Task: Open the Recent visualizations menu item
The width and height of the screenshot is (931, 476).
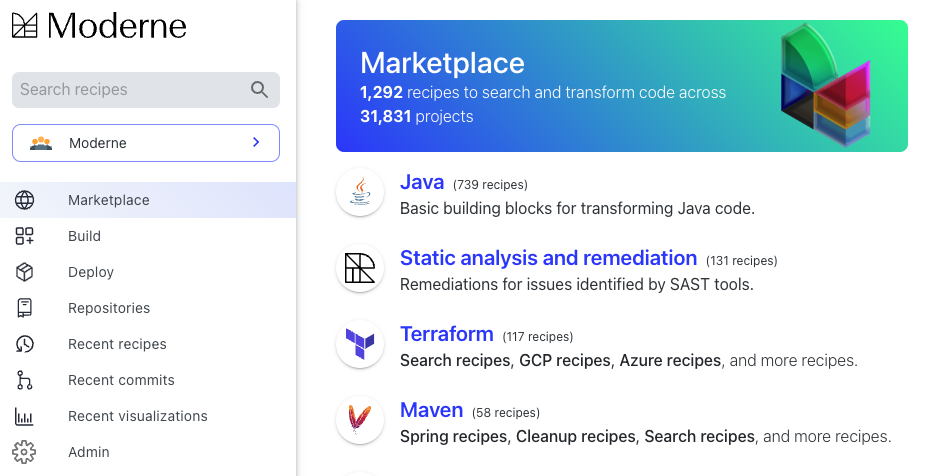Action: (x=148, y=416)
